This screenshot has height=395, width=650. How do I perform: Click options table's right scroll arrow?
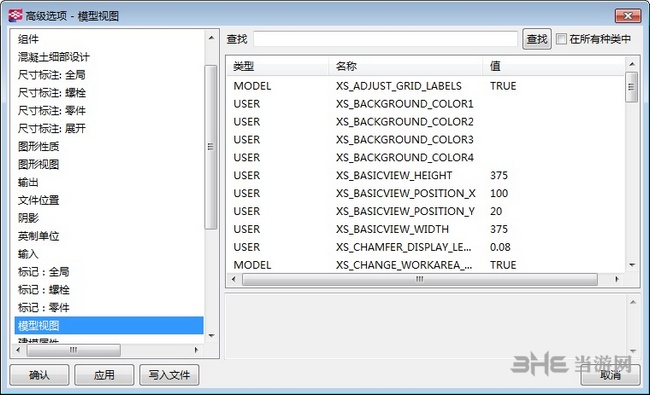coord(617,279)
